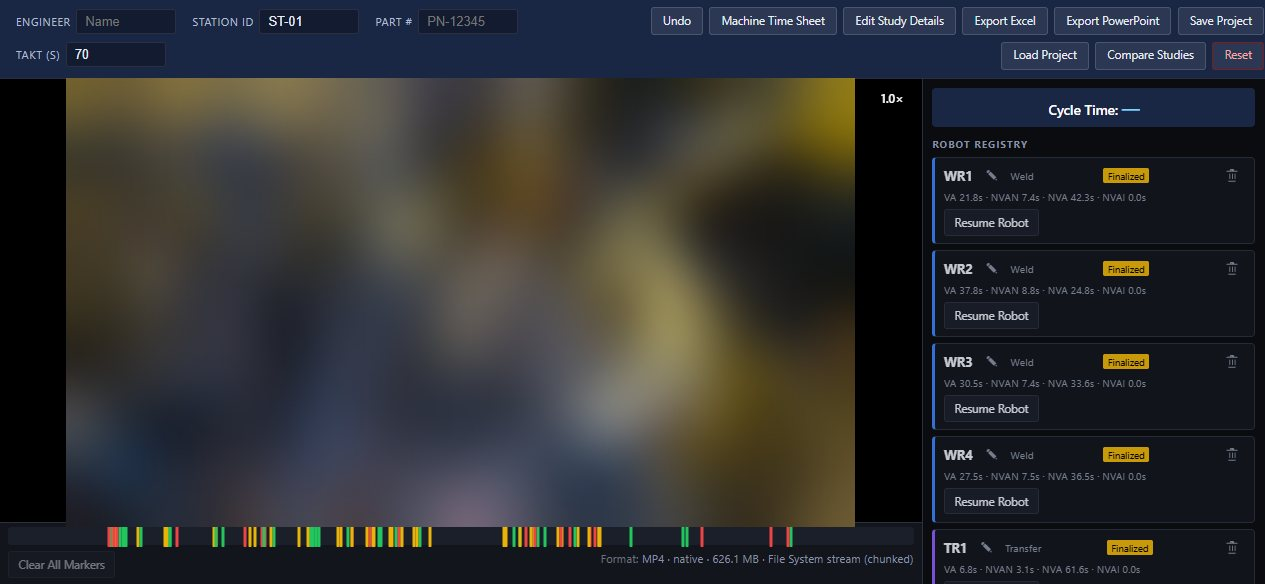The image size is (1265, 584).
Task: Select the WR3 robot name
Action: click(x=958, y=362)
